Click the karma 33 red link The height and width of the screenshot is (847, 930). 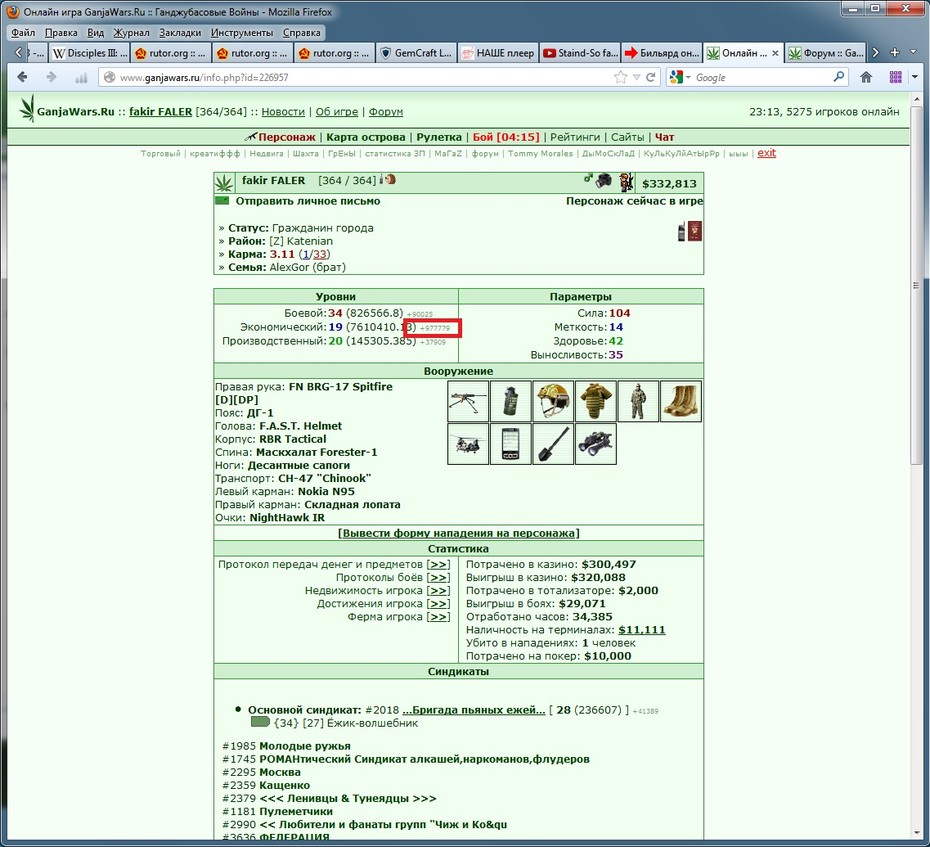(320, 254)
